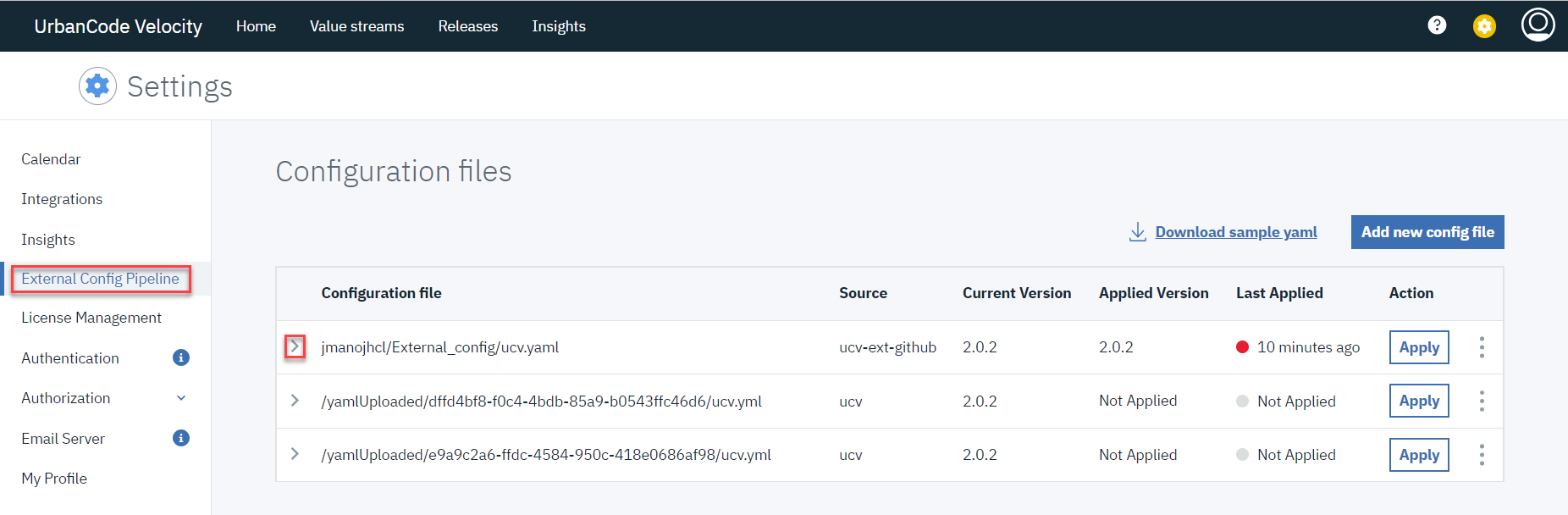The image size is (1568, 515).
Task: Apply the ucv-ext-github configuration file
Action: [x=1419, y=347]
